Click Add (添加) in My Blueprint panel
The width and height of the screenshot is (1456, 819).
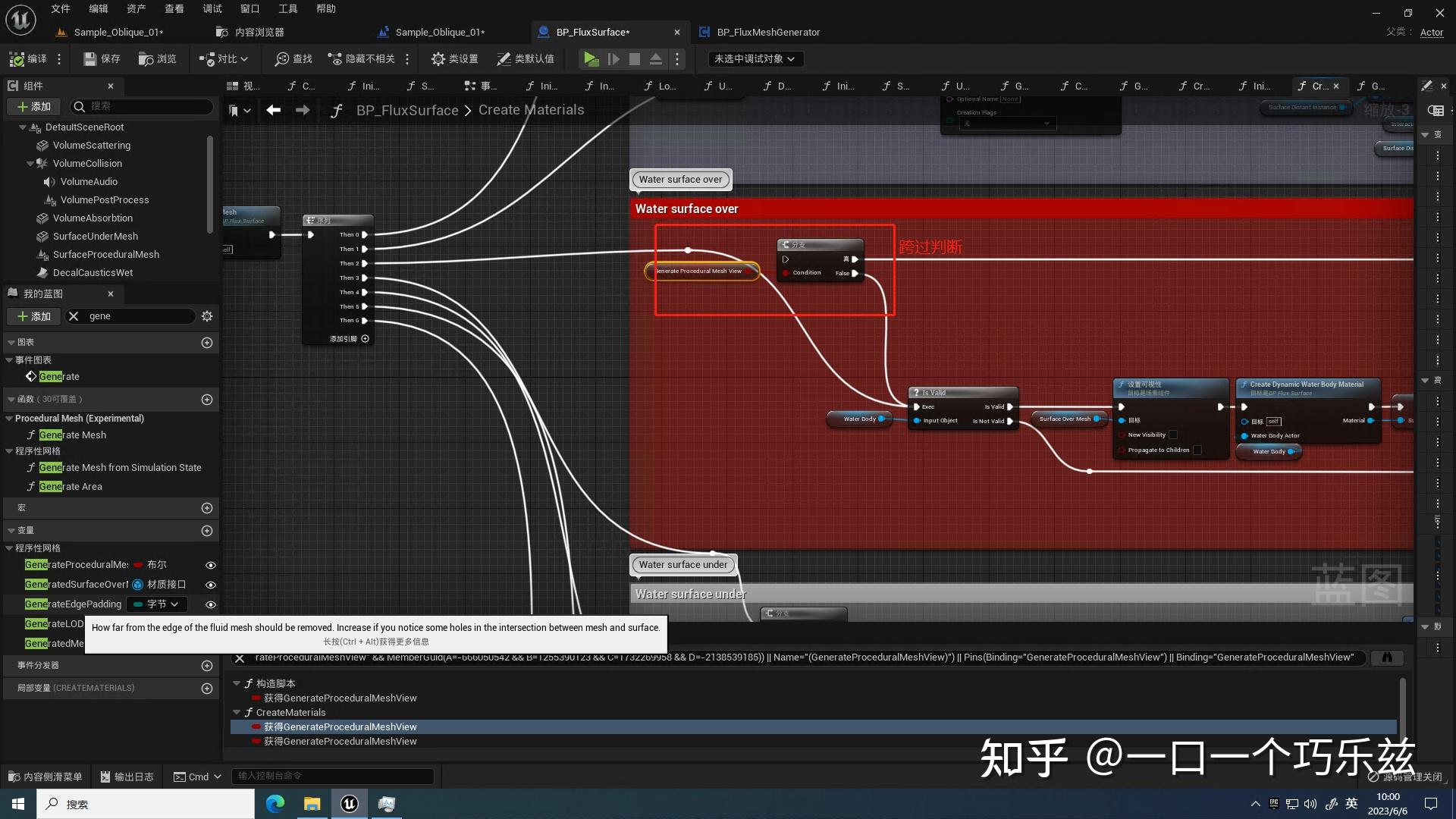coord(34,316)
